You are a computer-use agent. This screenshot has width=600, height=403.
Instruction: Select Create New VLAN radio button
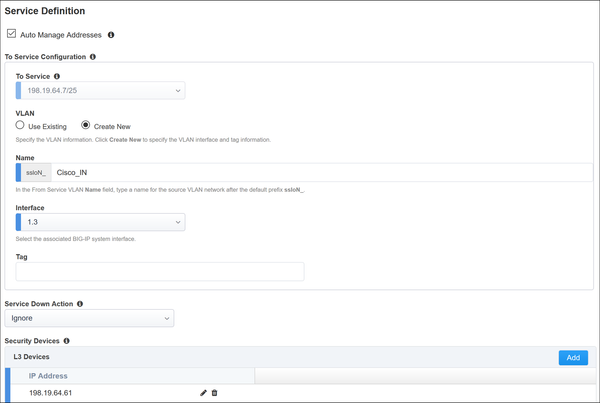pos(86,125)
